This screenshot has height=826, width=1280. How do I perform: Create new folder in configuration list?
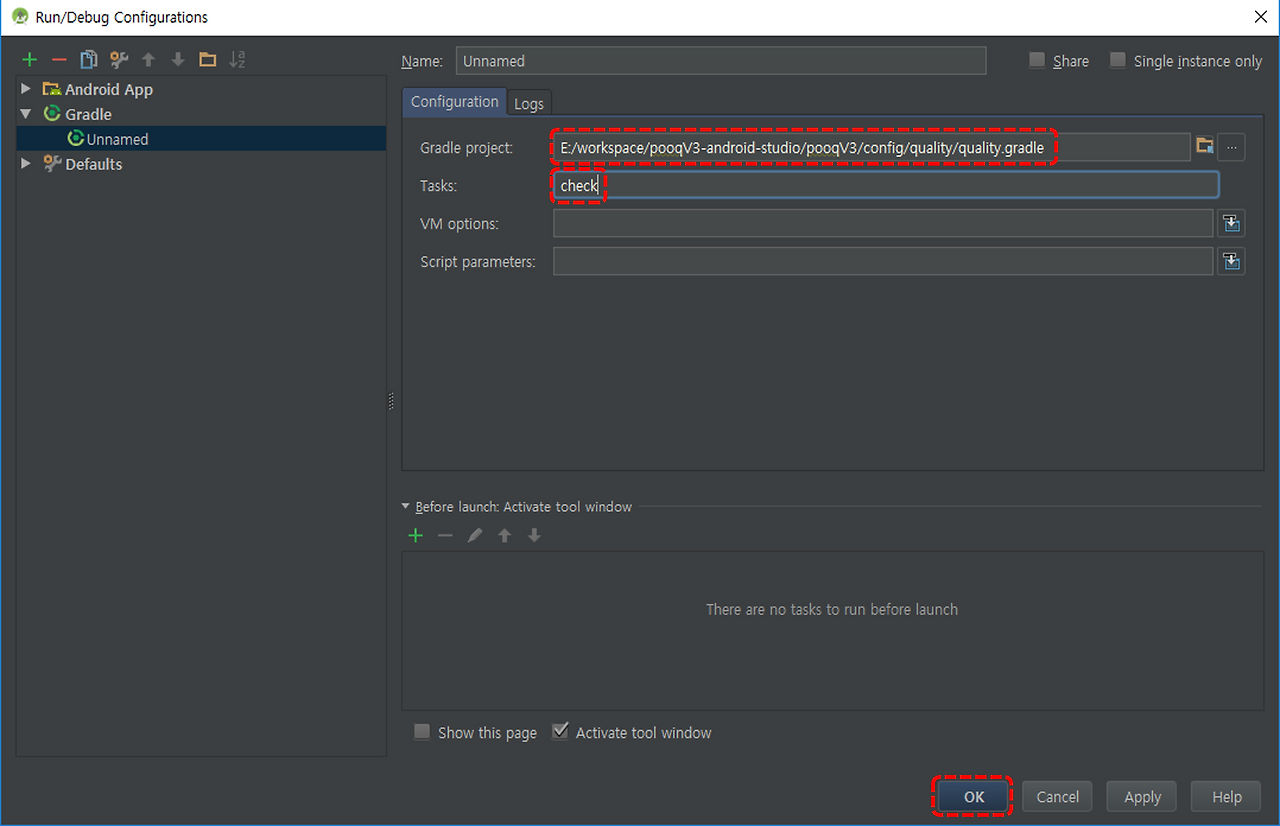(x=207, y=59)
